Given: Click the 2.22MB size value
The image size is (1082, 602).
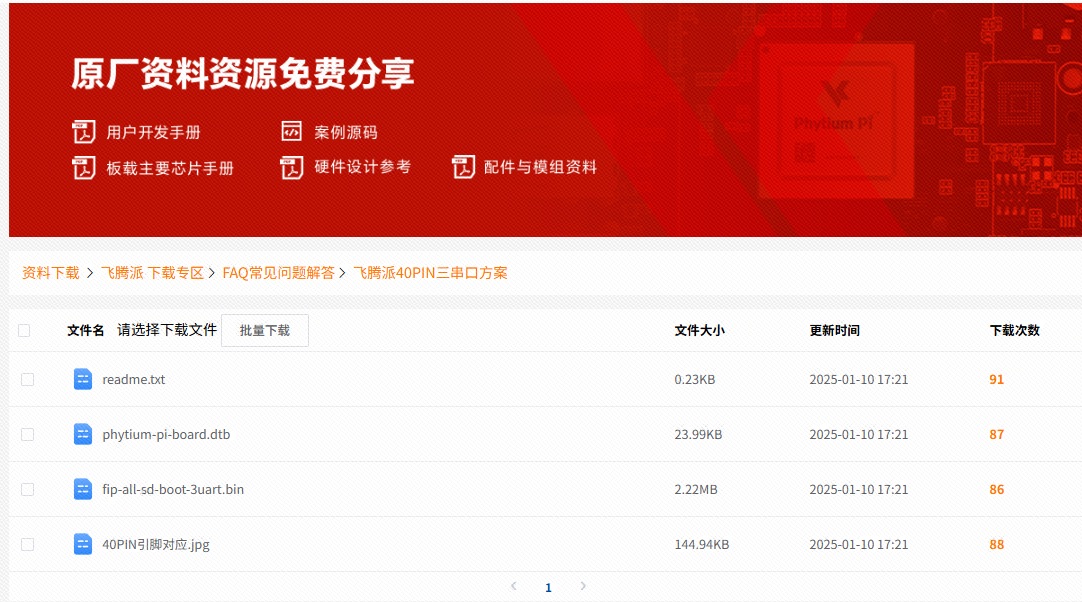Looking at the screenshot, I should (x=696, y=489).
